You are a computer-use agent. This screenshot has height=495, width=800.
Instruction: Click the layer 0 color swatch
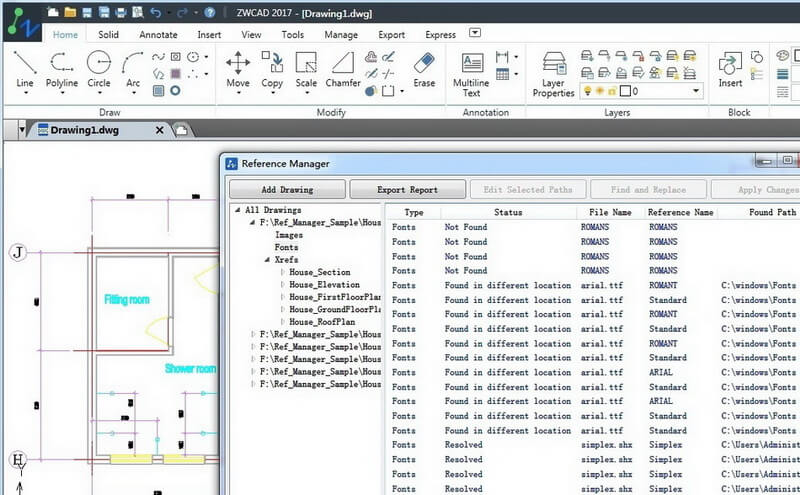(x=625, y=91)
